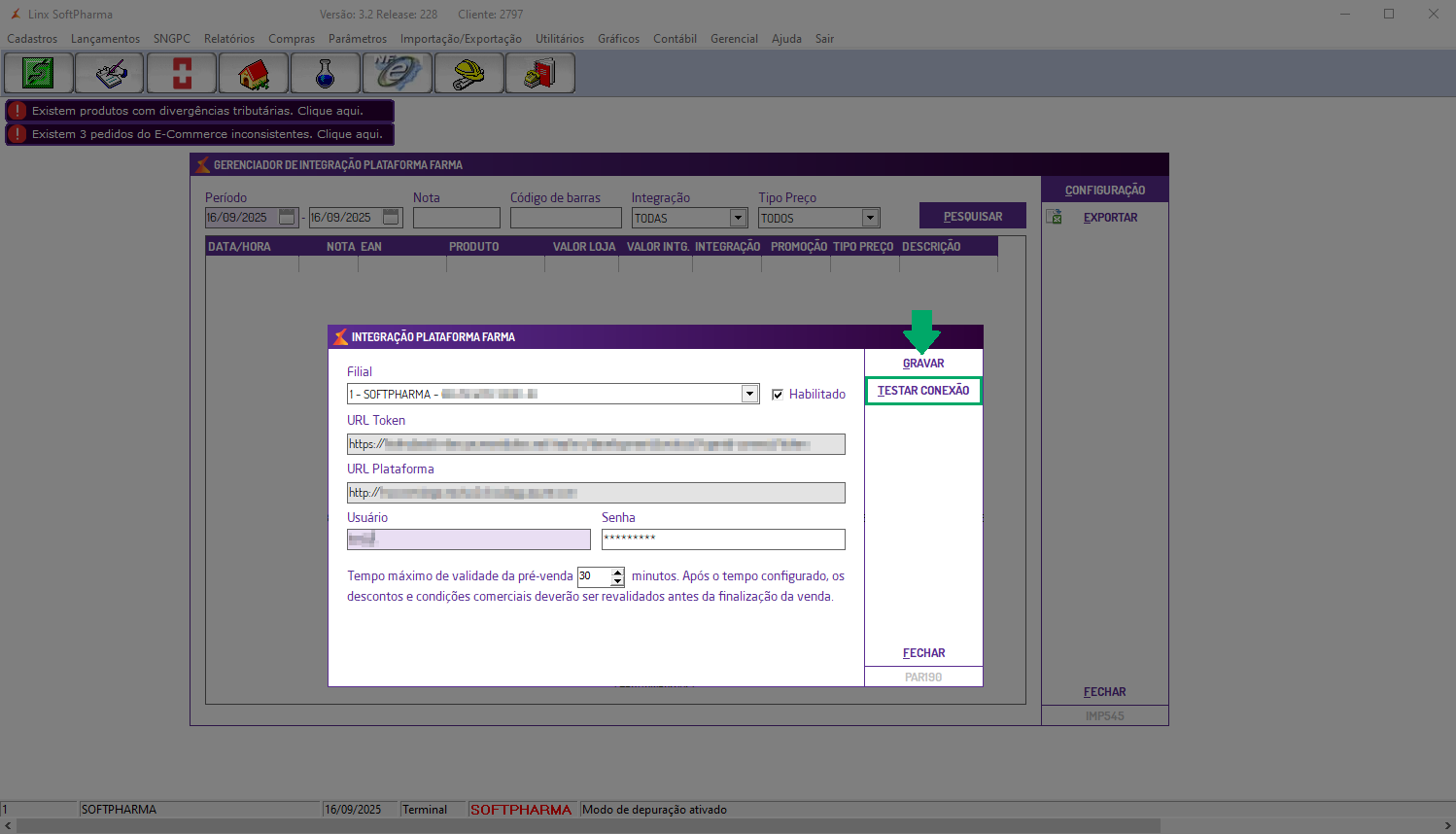Click the VALOR LOJA column header

click(584, 247)
